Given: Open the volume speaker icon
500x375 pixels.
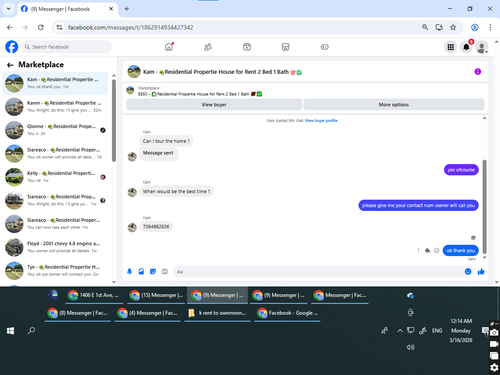Looking at the screenshot, I should coord(411,347).
